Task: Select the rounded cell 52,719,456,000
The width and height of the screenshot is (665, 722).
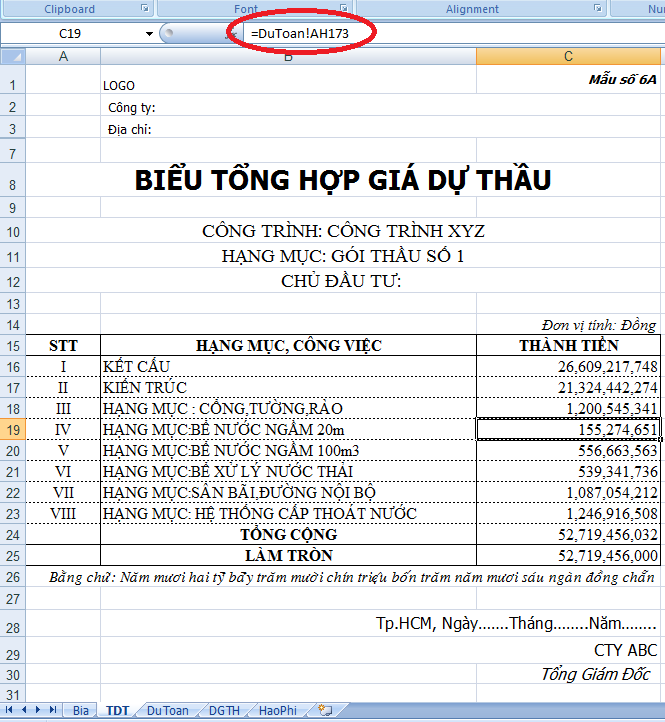Action: (x=568, y=556)
